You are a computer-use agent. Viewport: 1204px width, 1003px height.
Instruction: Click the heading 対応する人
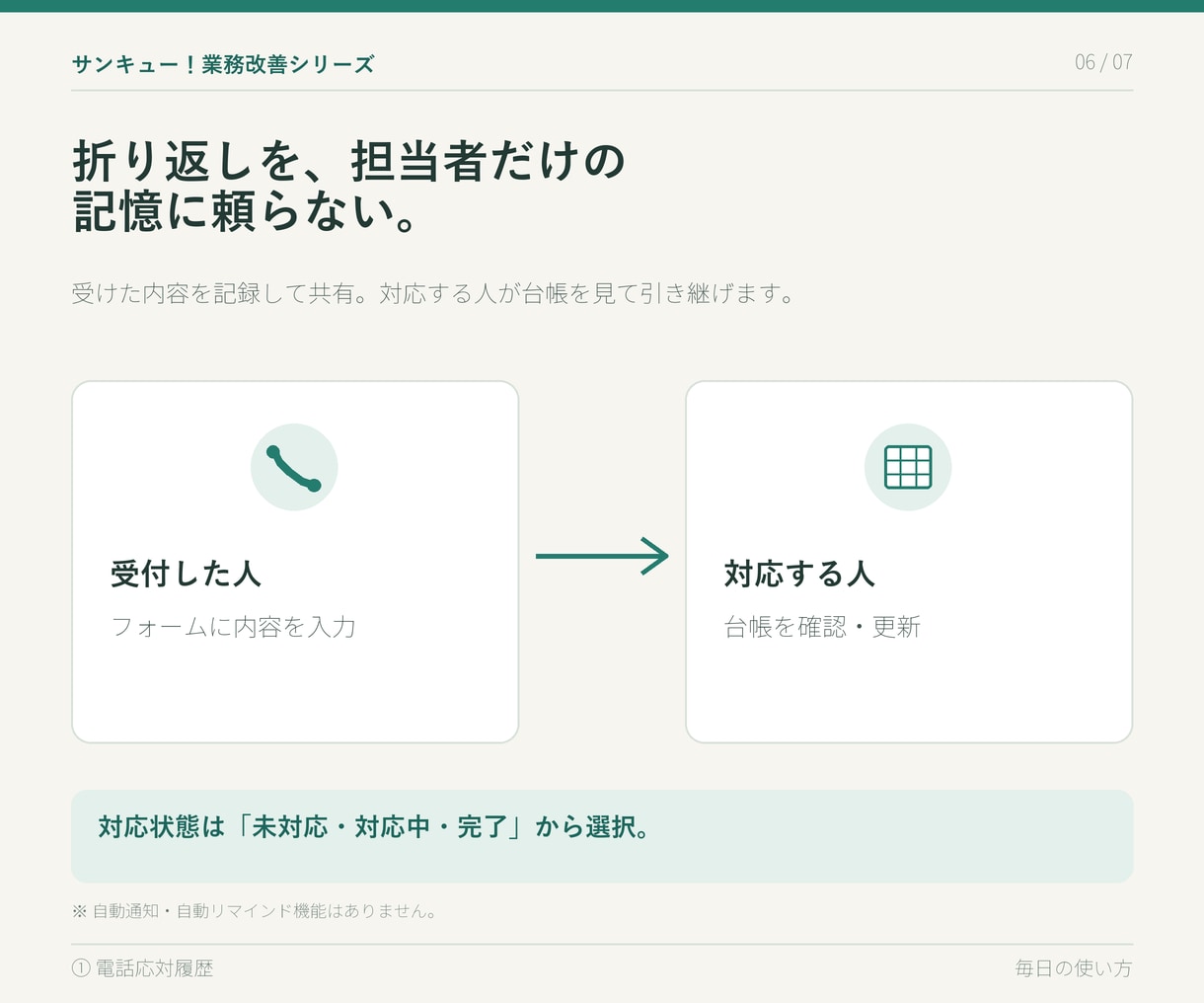[x=799, y=574]
